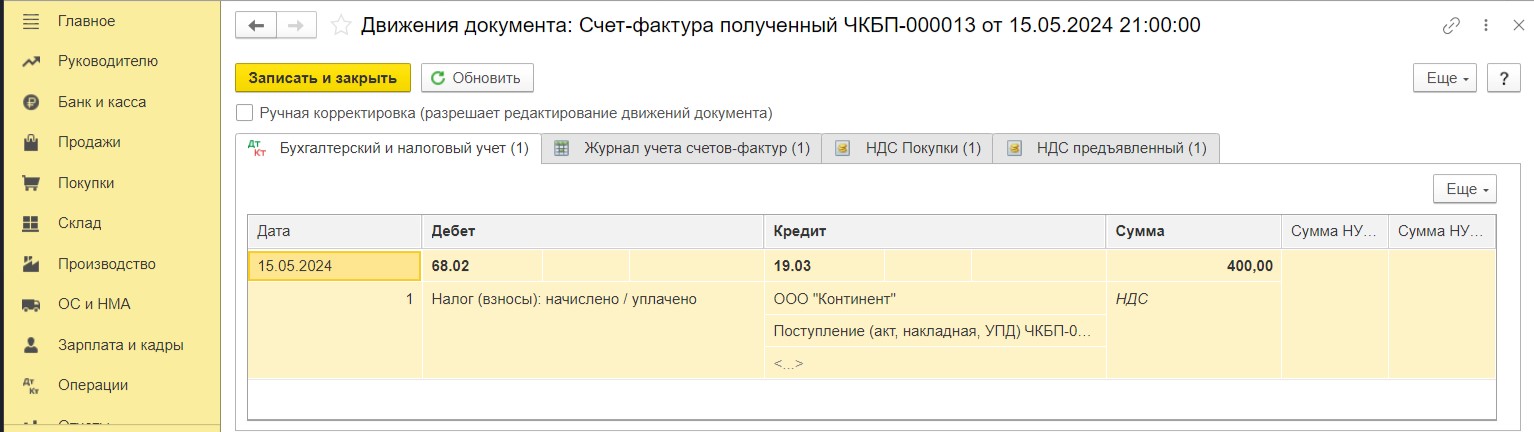Open the Главное section icon
This screenshot has width=1534, height=432.
tap(30, 21)
